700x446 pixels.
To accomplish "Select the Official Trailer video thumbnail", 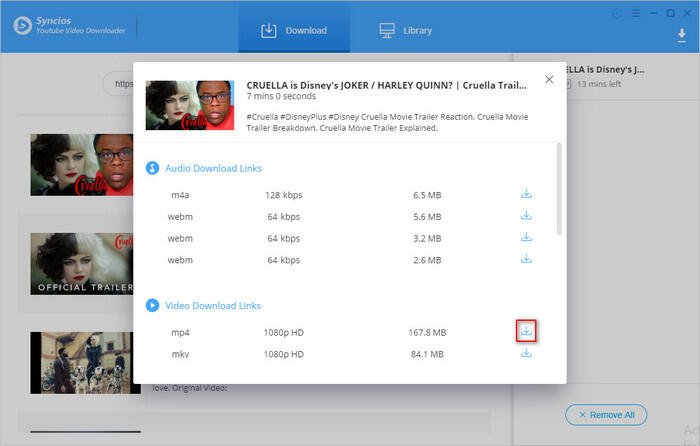I will pyautogui.click(x=82, y=262).
